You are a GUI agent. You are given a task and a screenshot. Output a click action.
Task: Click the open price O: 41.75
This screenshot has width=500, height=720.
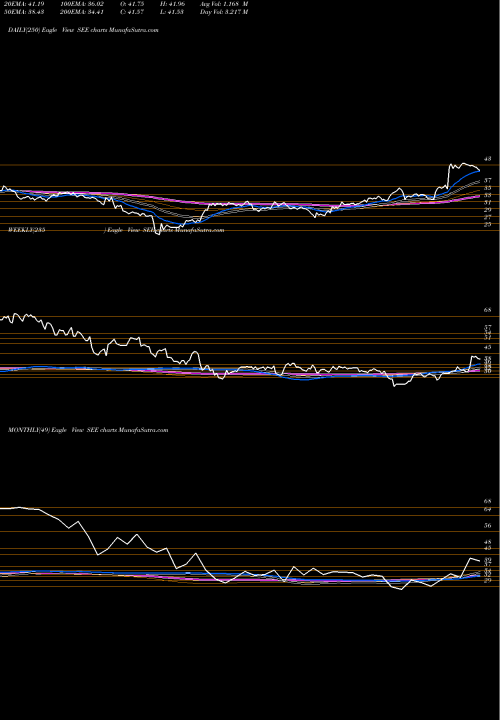tap(134, 4)
